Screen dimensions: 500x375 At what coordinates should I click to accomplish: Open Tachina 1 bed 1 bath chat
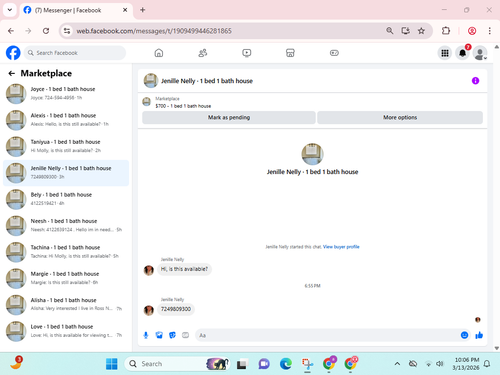click(x=66, y=252)
